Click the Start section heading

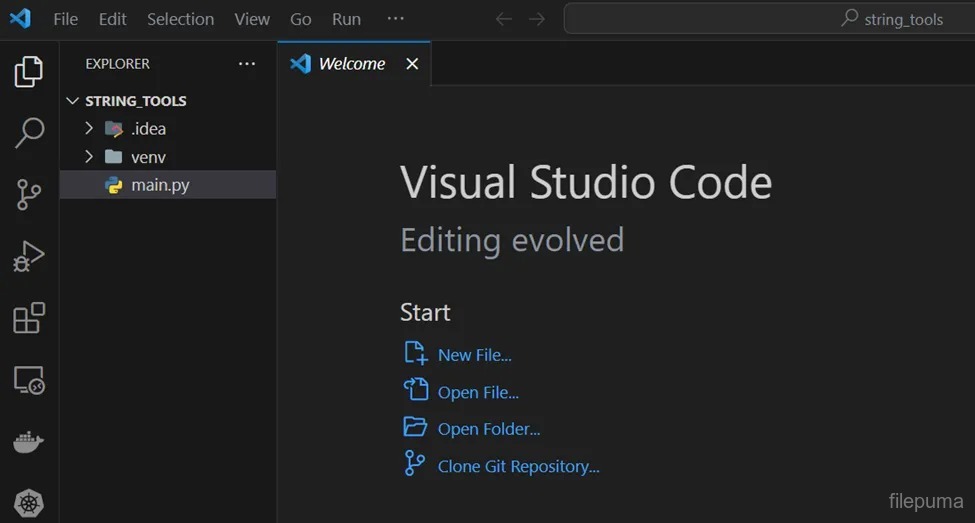(x=425, y=312)
